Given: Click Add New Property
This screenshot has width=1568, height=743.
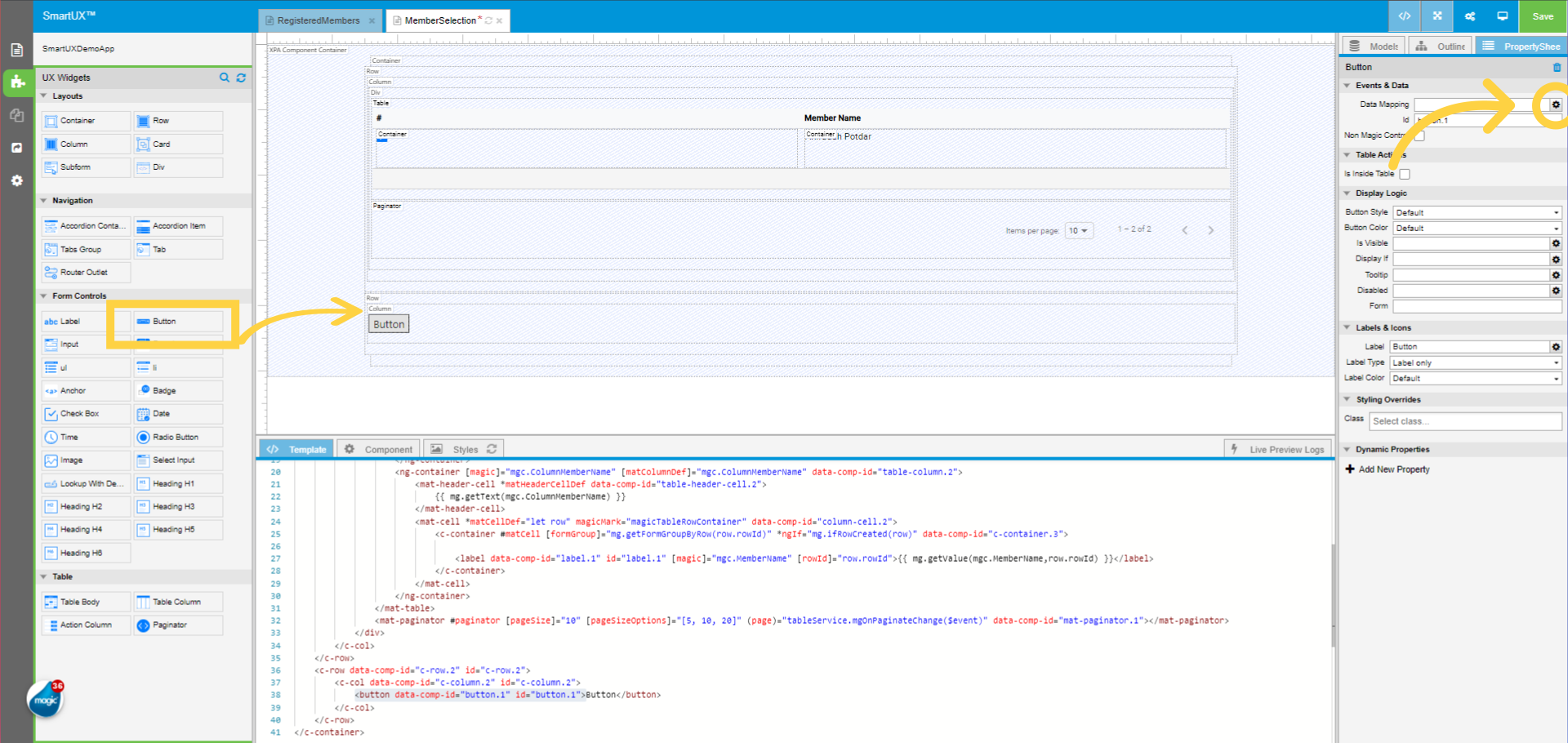Looking at the screenshot, I should pos(1393,469).
